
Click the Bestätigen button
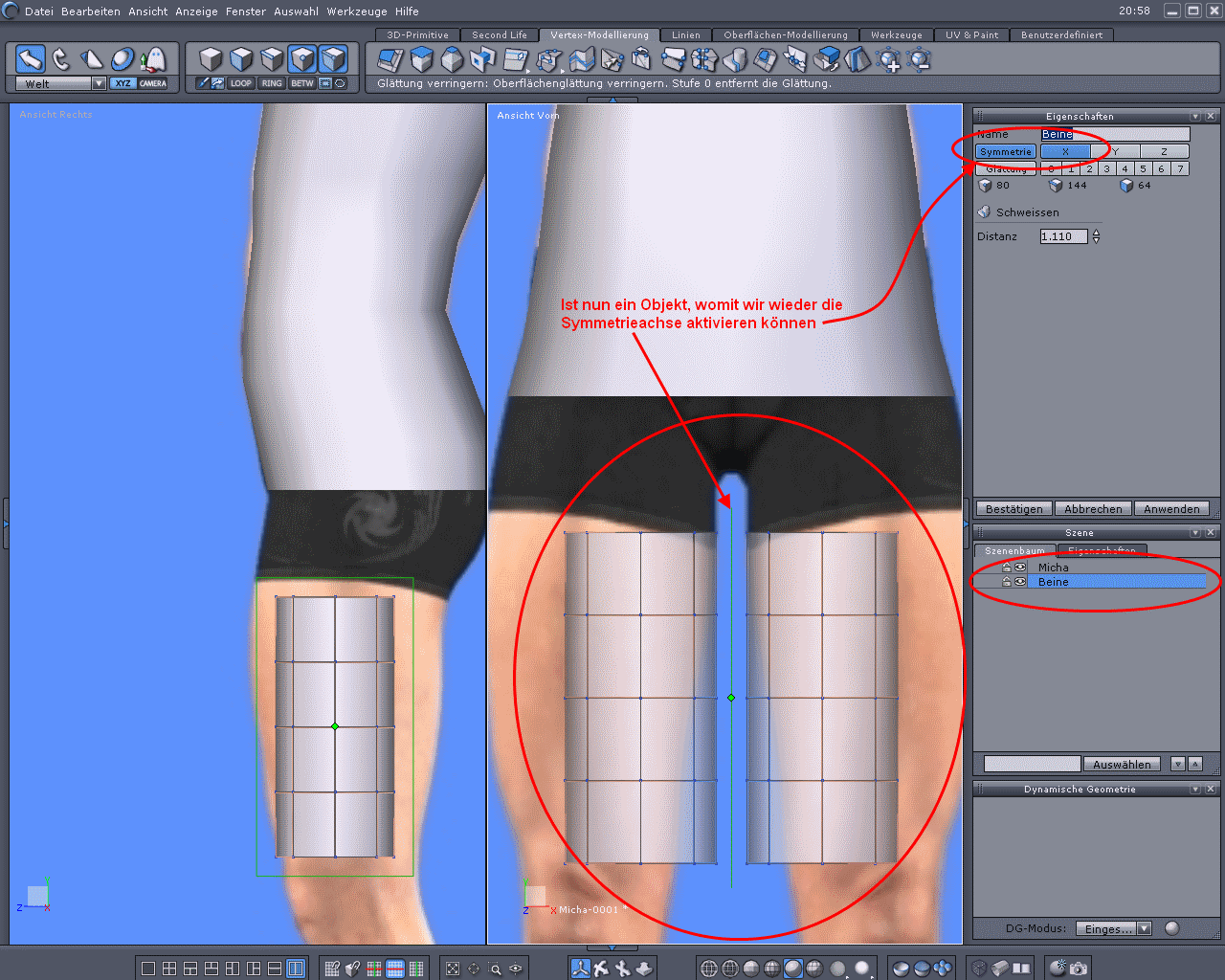pyautogui.click(x=1014, y=509)
